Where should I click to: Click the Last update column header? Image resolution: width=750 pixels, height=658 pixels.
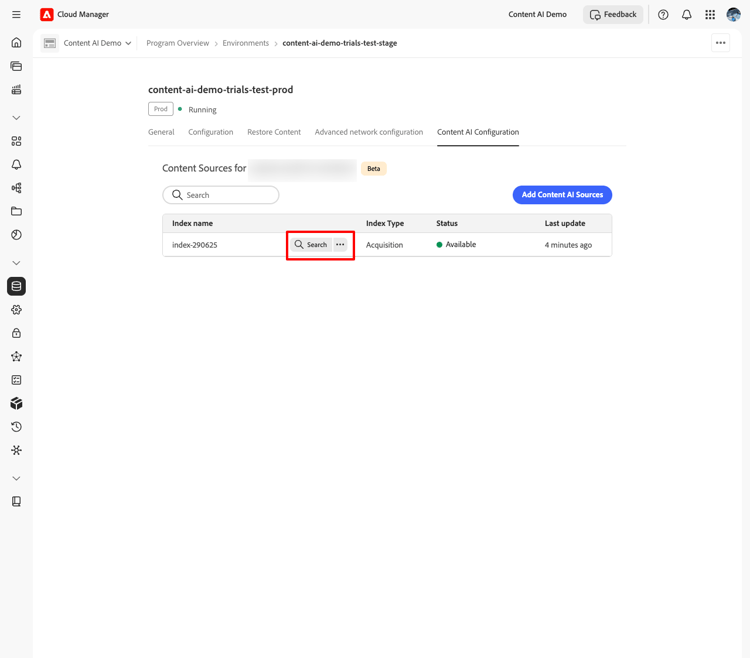pos(565,223)
